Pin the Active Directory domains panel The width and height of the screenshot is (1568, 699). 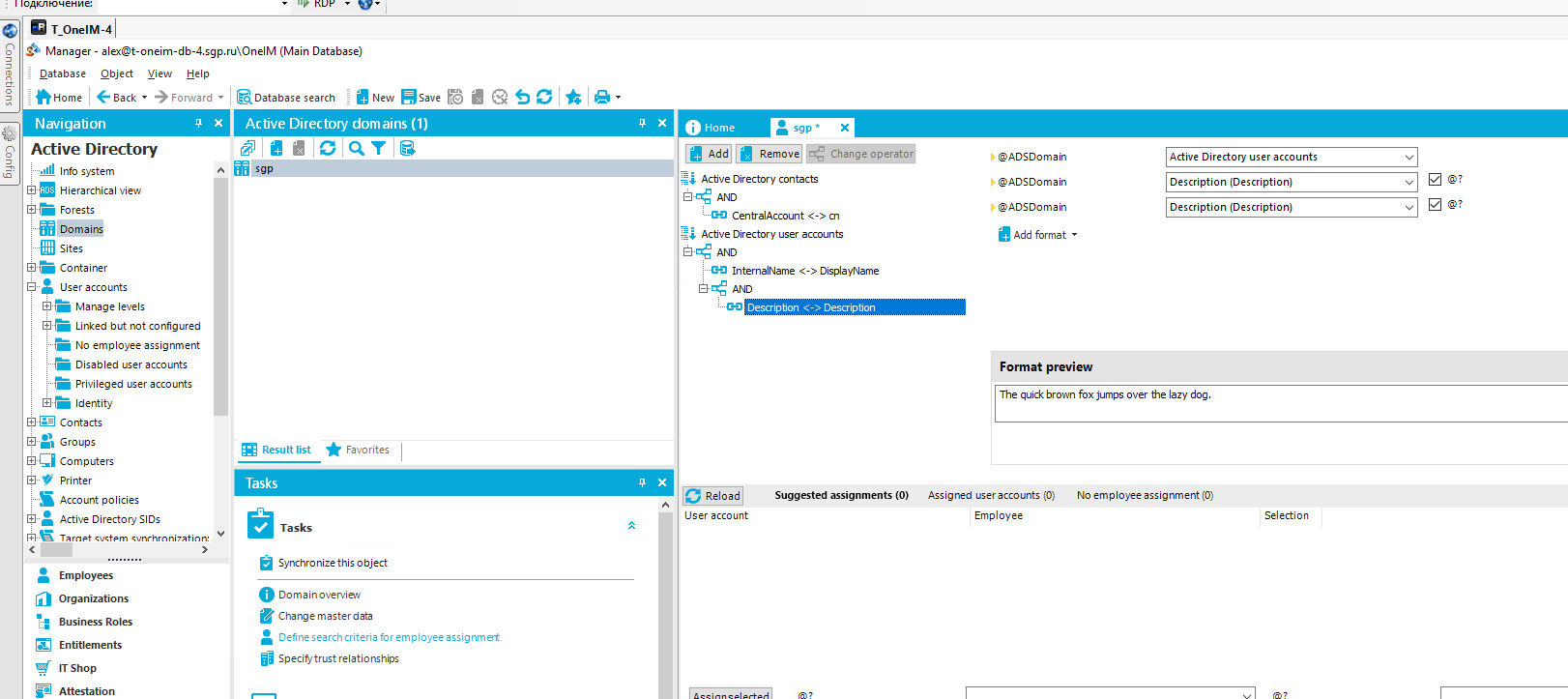pyautogui.click(x=642, y=123)
